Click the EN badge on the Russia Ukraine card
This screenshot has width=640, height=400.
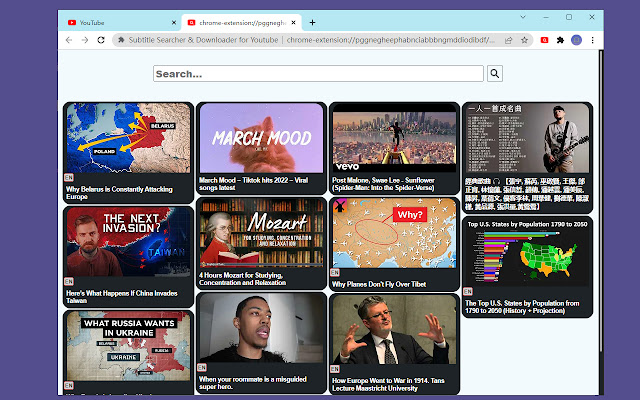pyautogui.click(x=69, y=386)
